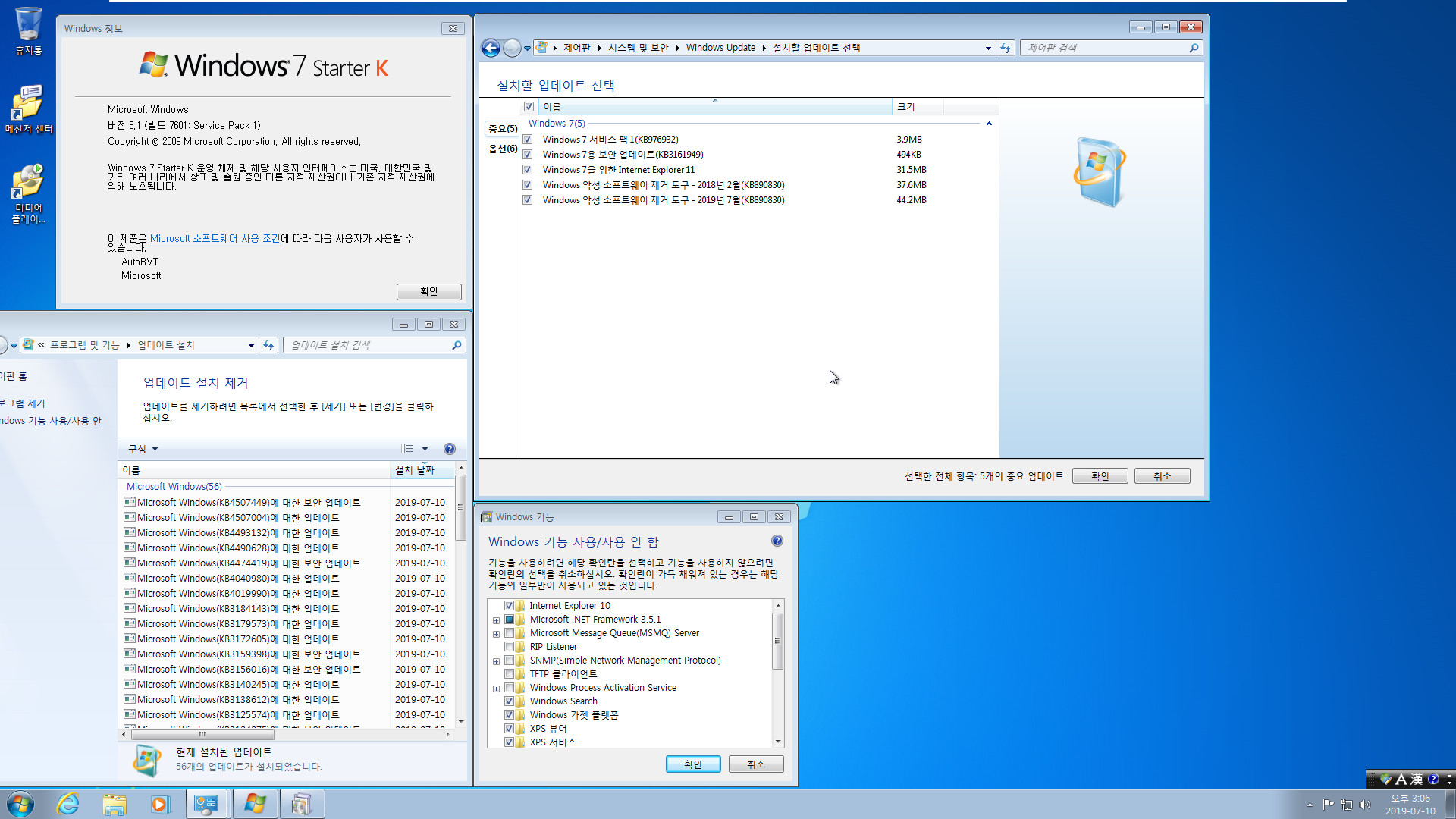
Task: Click 제어판 breadcrumb in Windows Update window
Action: tap(576, 48)
